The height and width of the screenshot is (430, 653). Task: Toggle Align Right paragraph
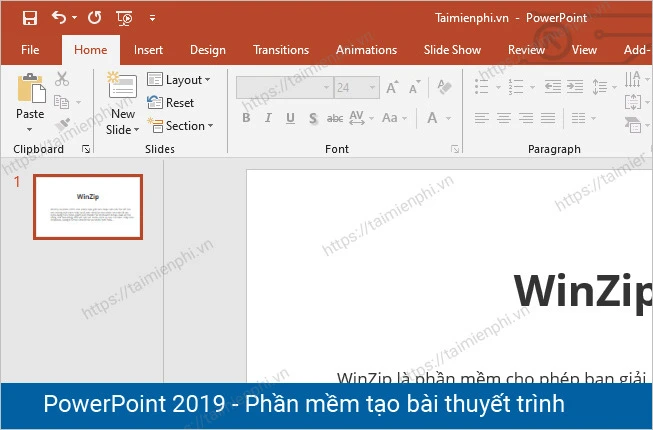coord(526,118)
